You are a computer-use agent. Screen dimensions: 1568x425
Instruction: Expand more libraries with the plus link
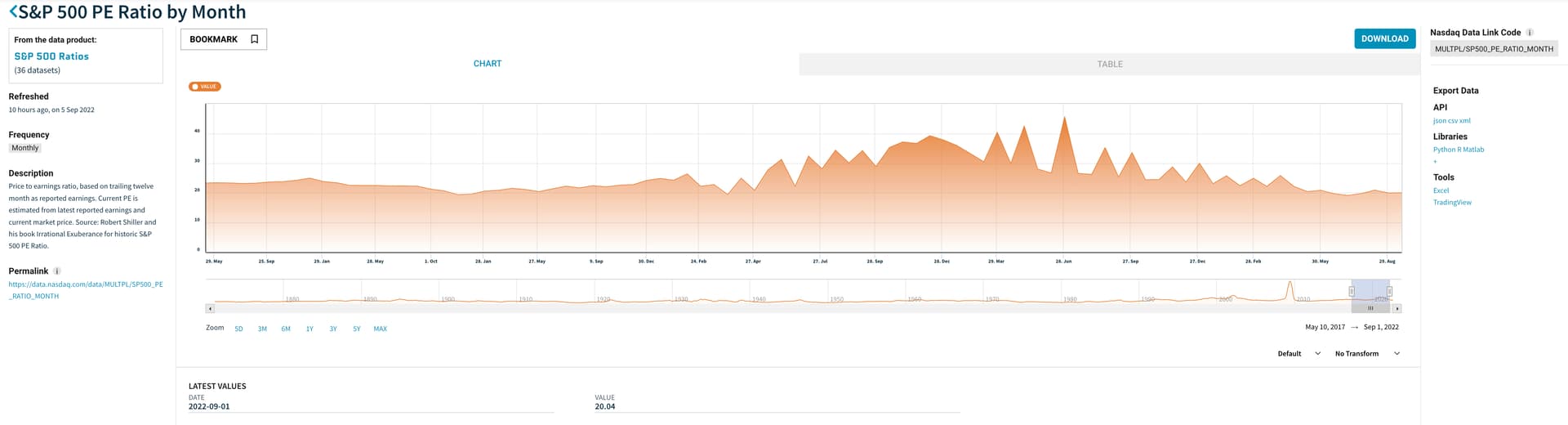coord(1435,161)
